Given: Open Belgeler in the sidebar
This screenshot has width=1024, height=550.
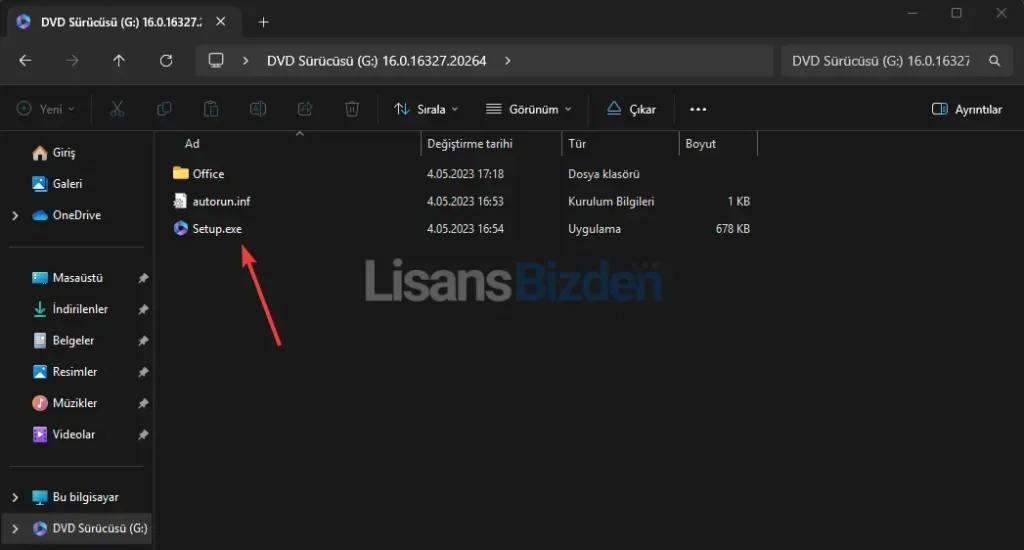Looking at the screenshot, I should coord(63,340).
